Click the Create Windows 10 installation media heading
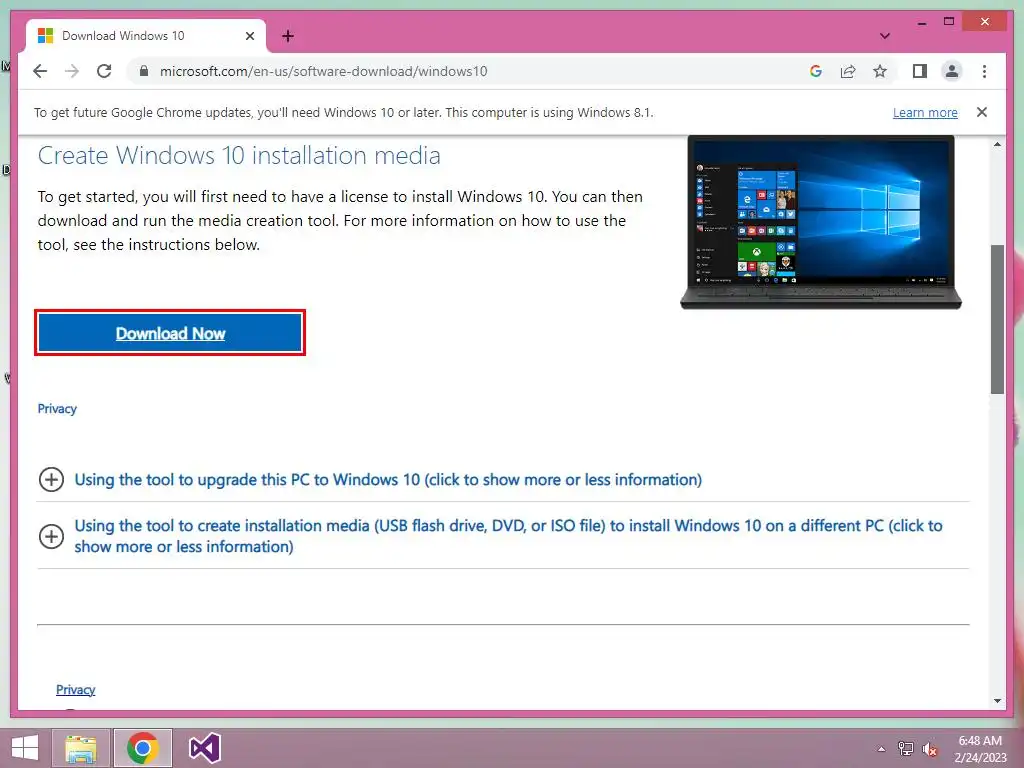 click(239, 155)
